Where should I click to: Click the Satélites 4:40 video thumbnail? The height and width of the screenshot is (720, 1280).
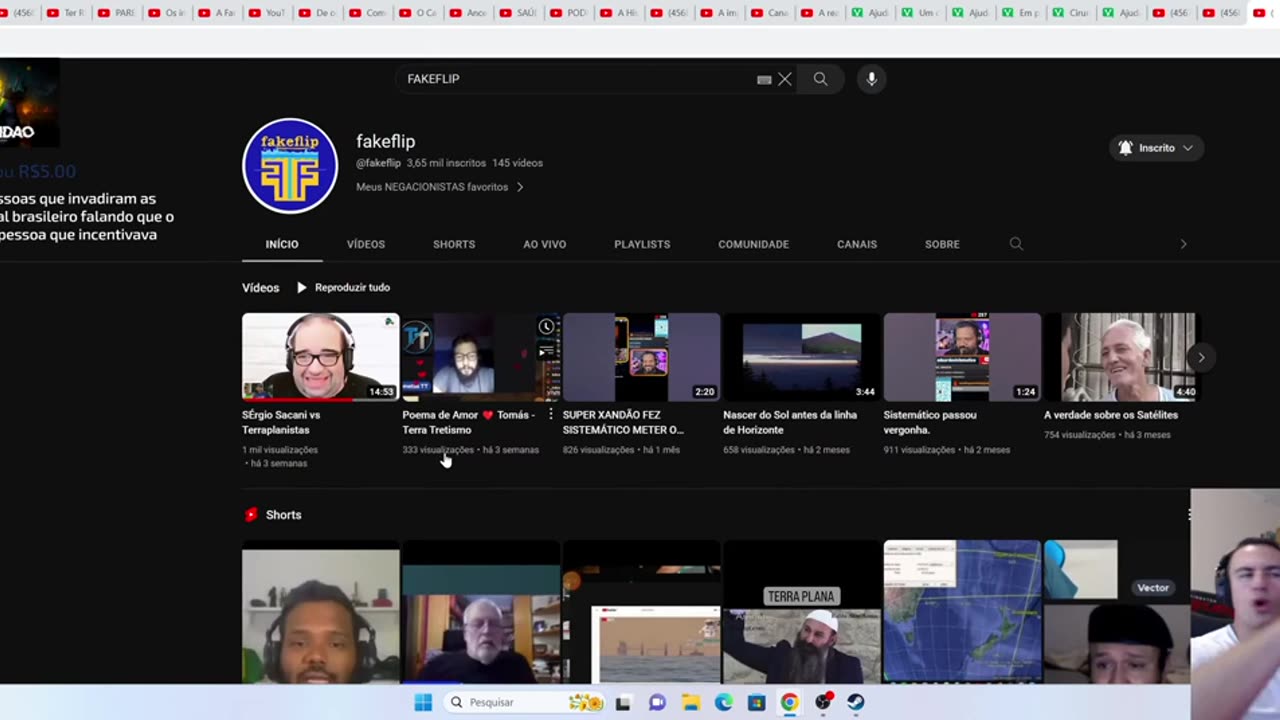pos(1122,357)
